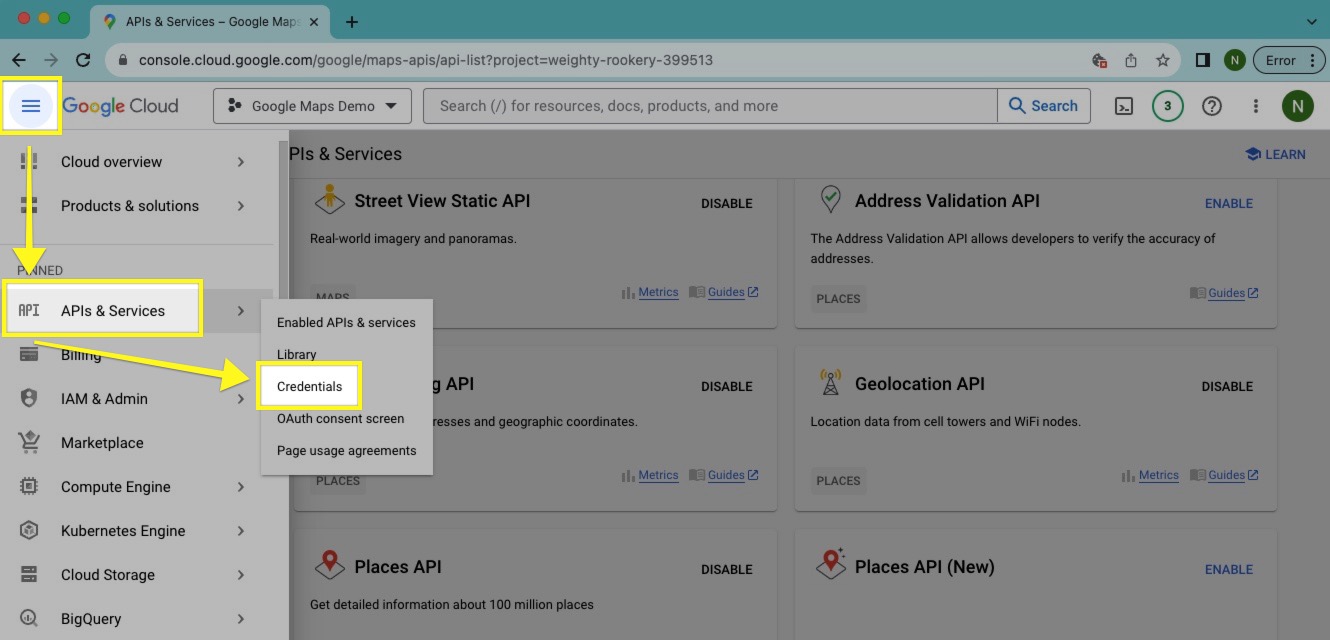Select Credentials from the submenu
1330x640 pixels.
(309, 386)
